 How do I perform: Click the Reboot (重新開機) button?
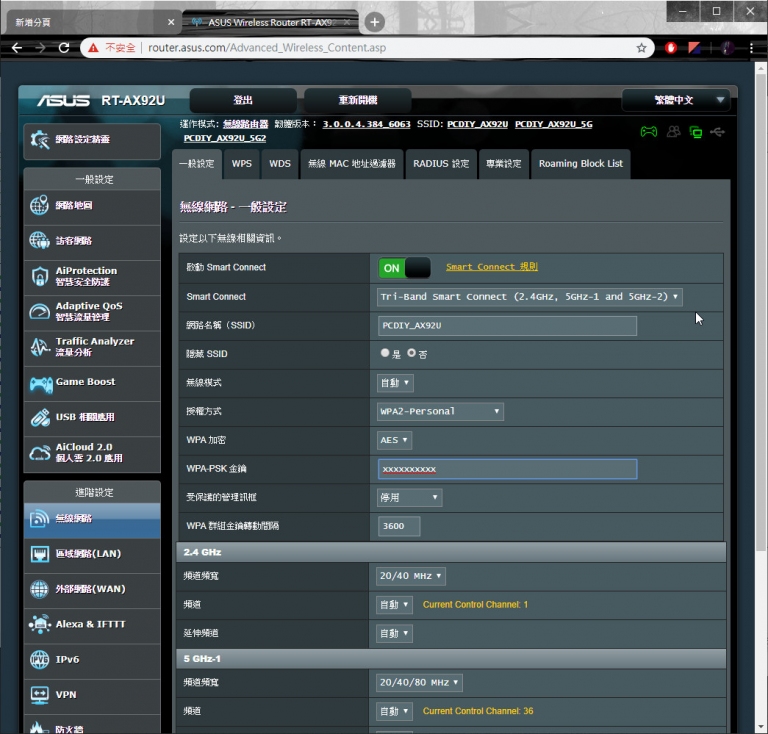(x=358, y=100)
